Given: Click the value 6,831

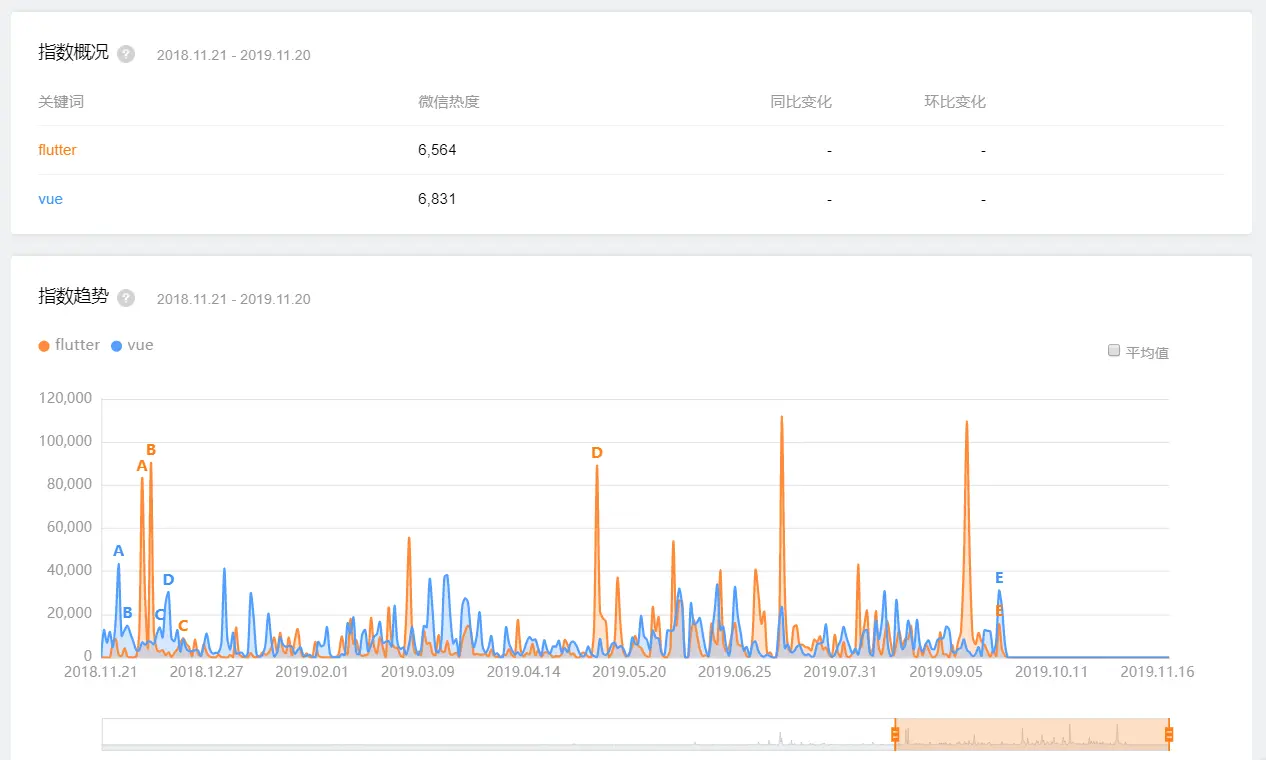Looking at the screenshot, I should [x=437, y=199].
